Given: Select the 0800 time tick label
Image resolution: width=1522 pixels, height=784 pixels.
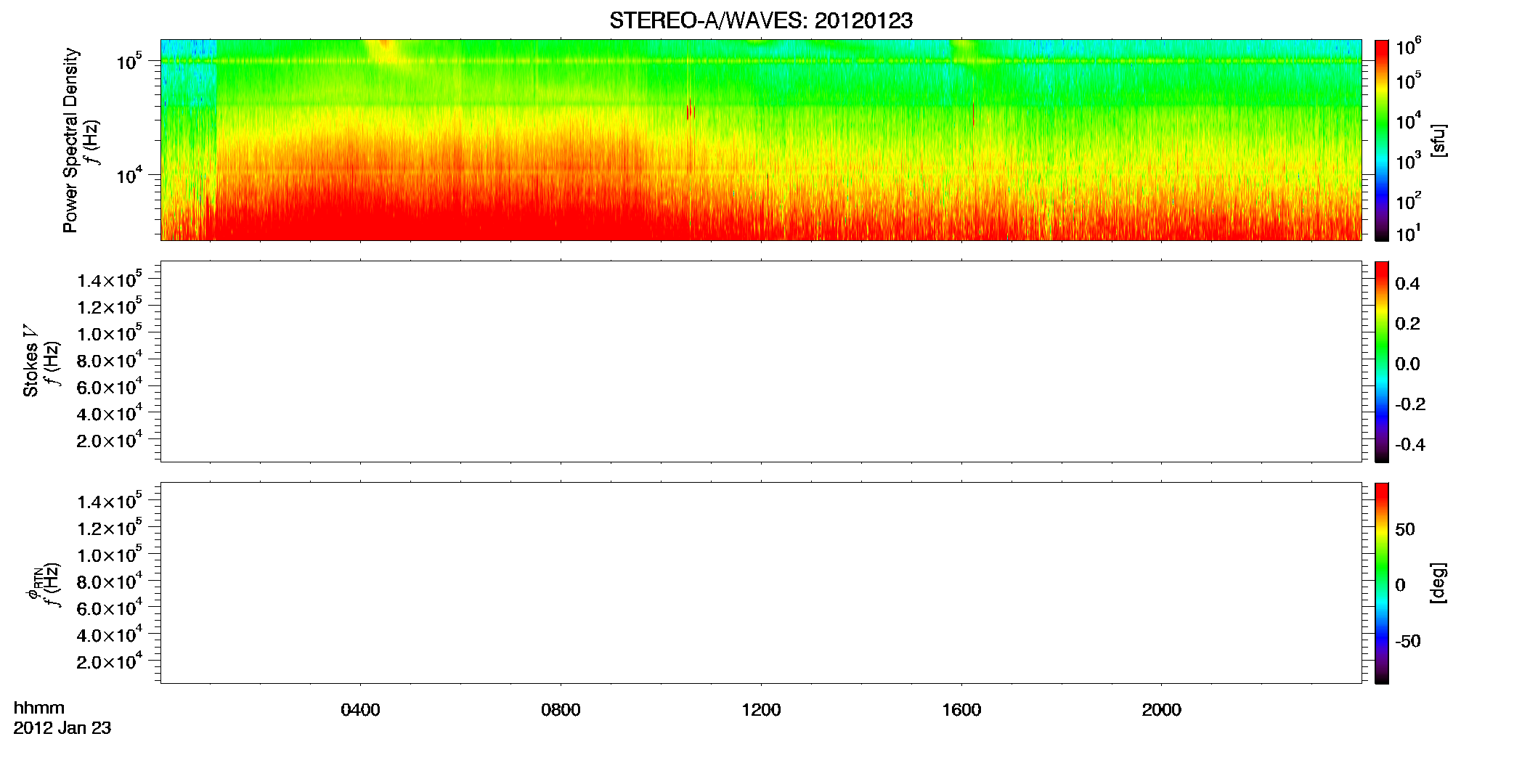Looking at the screenshot, I should click(561, 710).
